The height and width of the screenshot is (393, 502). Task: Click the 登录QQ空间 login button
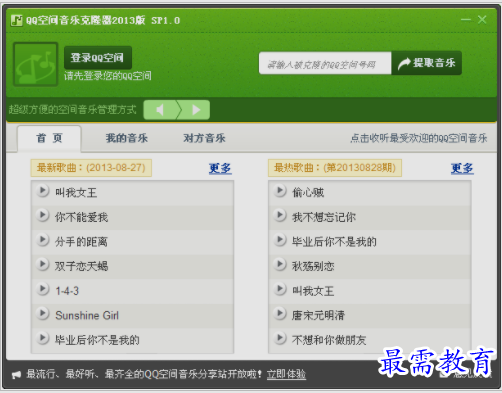(x=98, y=58)
